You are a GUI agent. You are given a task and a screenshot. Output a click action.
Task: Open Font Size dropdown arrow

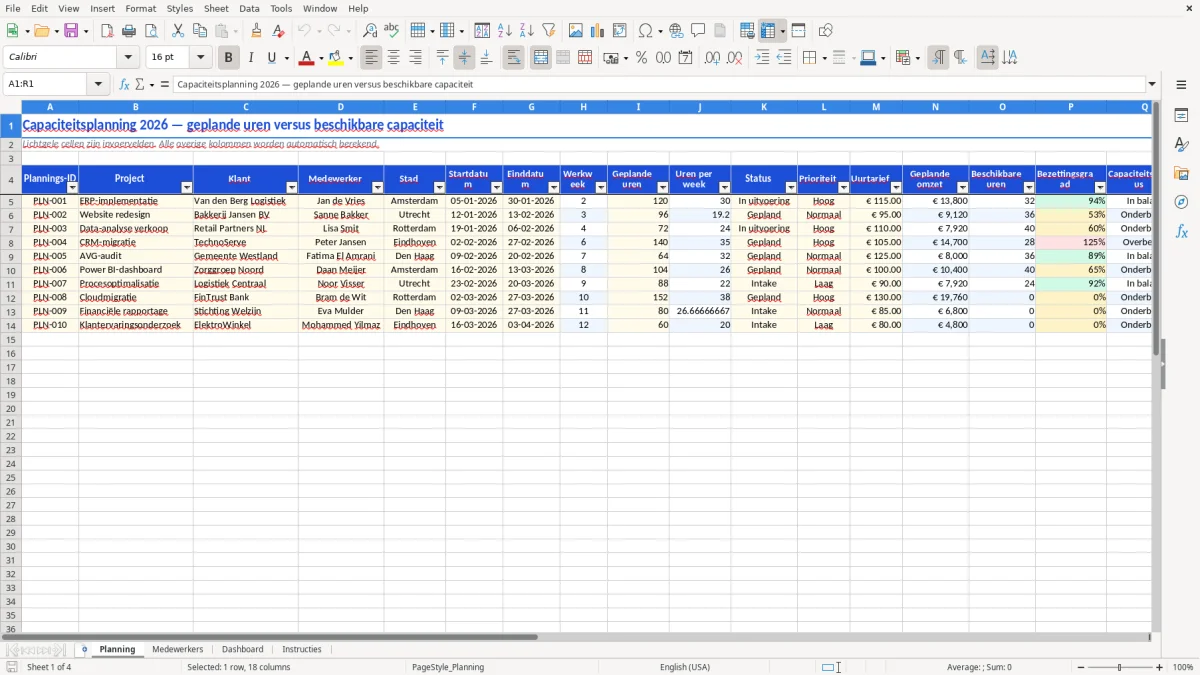pos(201,58)
